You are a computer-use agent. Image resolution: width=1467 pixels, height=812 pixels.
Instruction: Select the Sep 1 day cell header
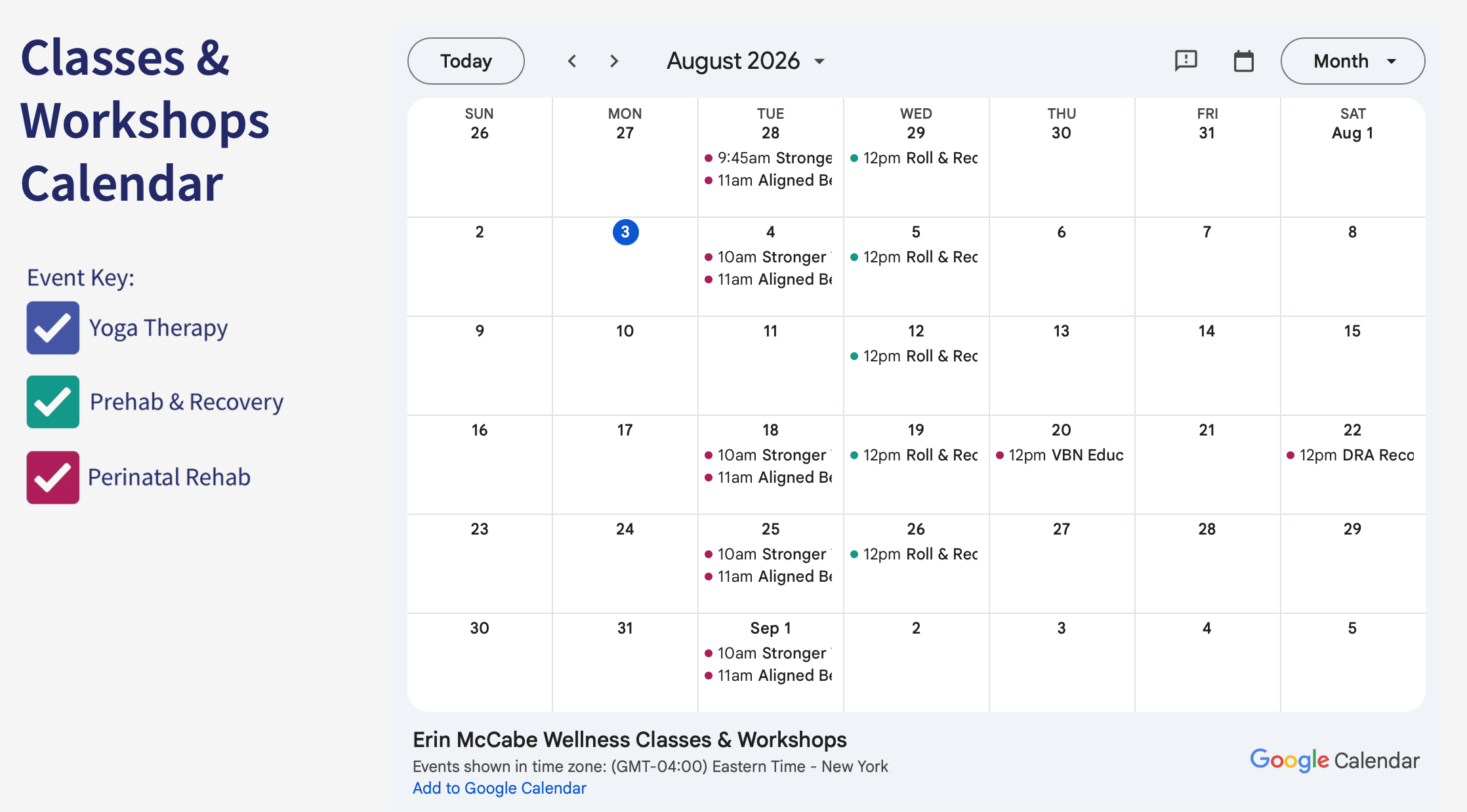coord(770,628)
